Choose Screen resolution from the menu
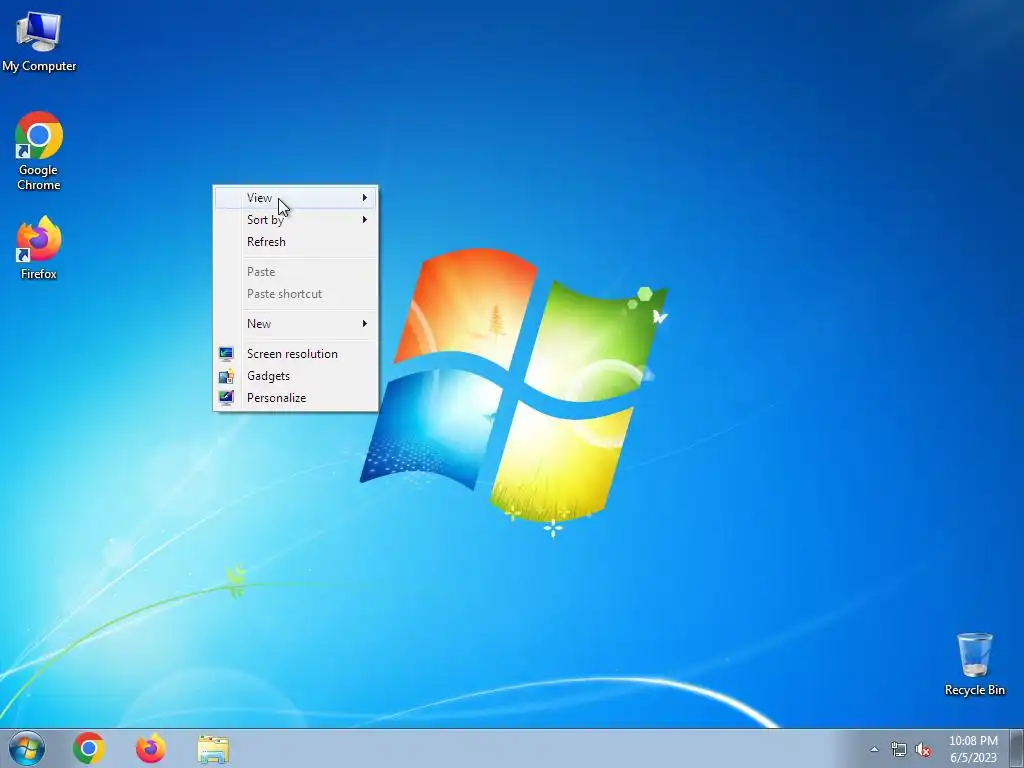The image size is (1024, 768). 296,353
